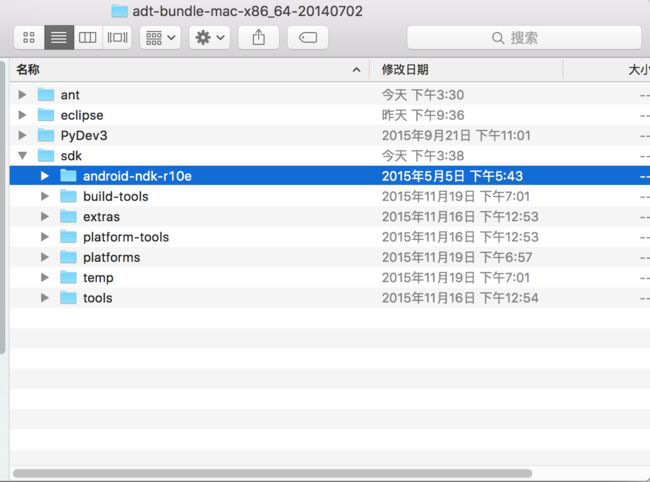Click the date 2015年5月5日 下午5:43
This screenshot has height=482, width=650.
pos(452,176)
